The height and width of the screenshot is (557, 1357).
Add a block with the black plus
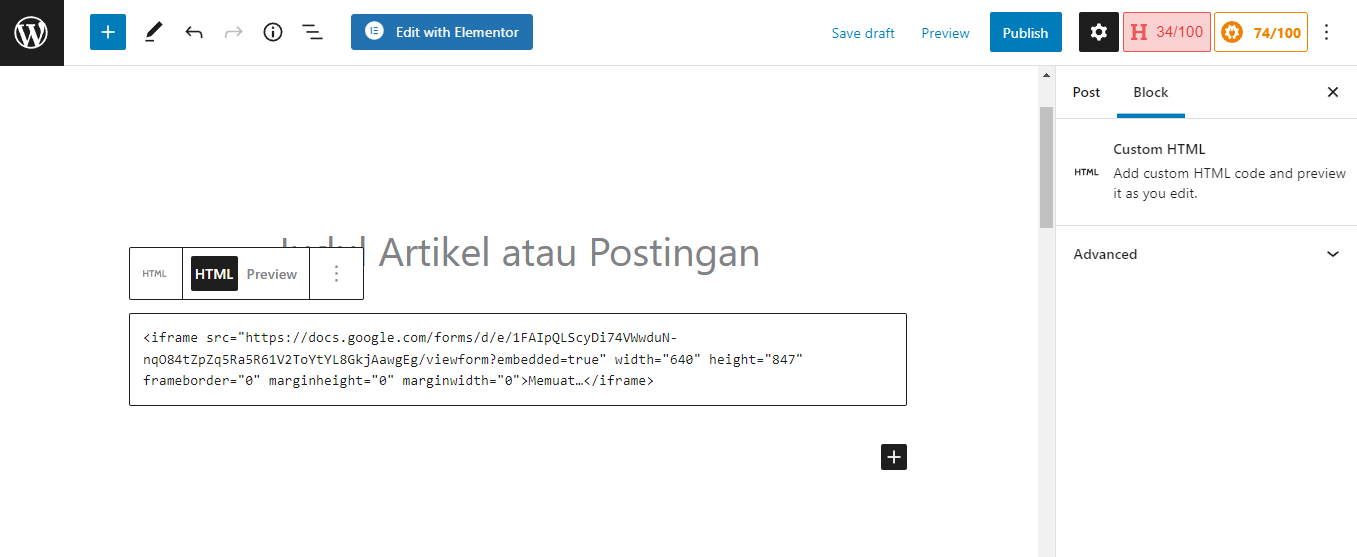point(894,457)
